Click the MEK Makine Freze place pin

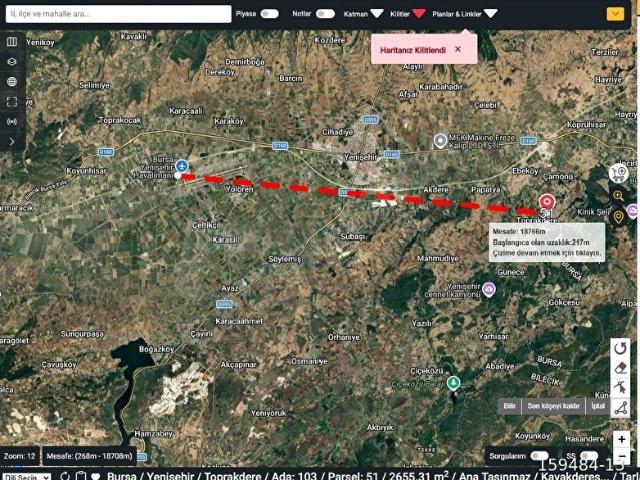coord(440,141)
